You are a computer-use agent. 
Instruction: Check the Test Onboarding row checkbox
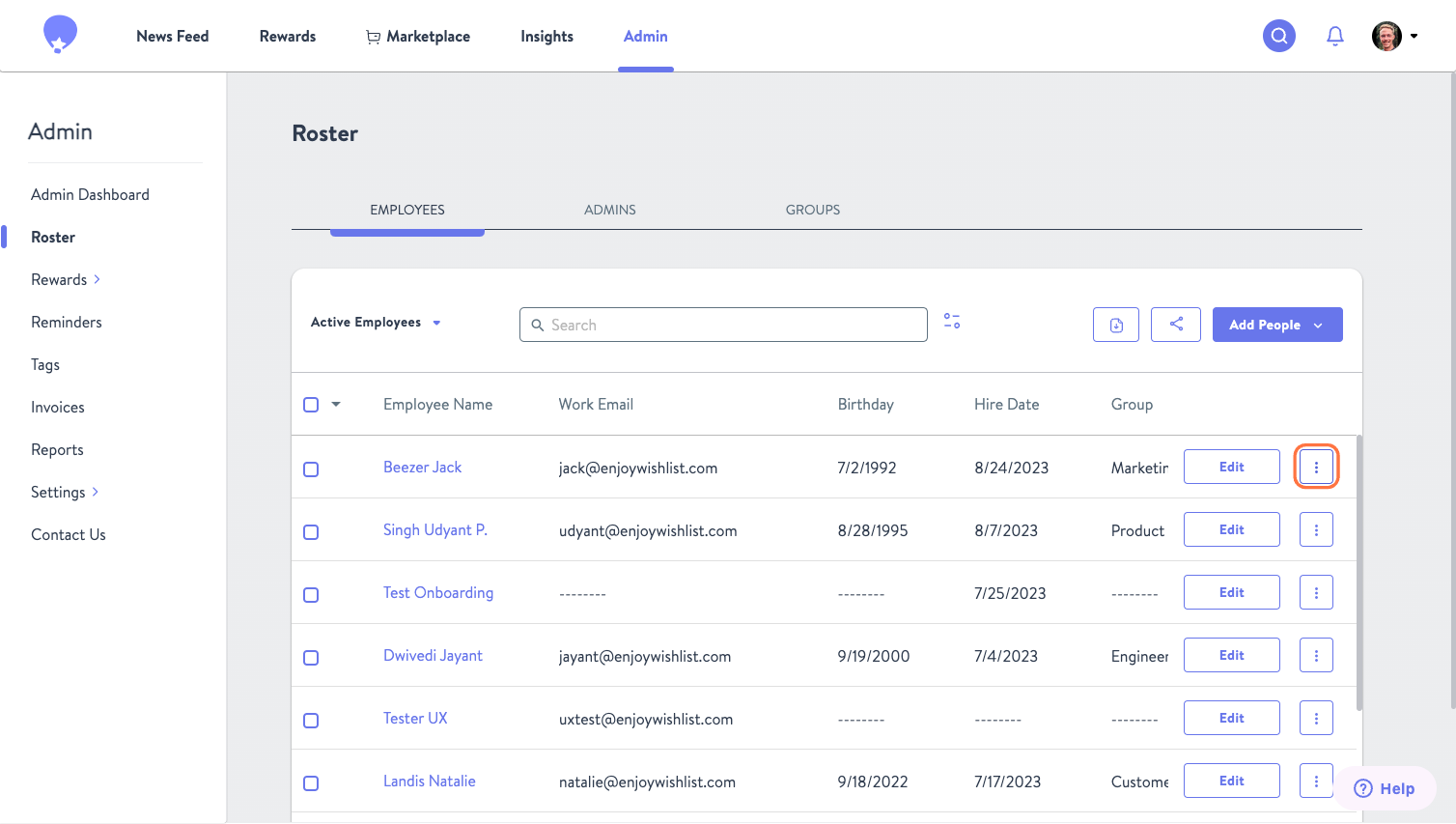pyautogui.click(x=311, y=595)
